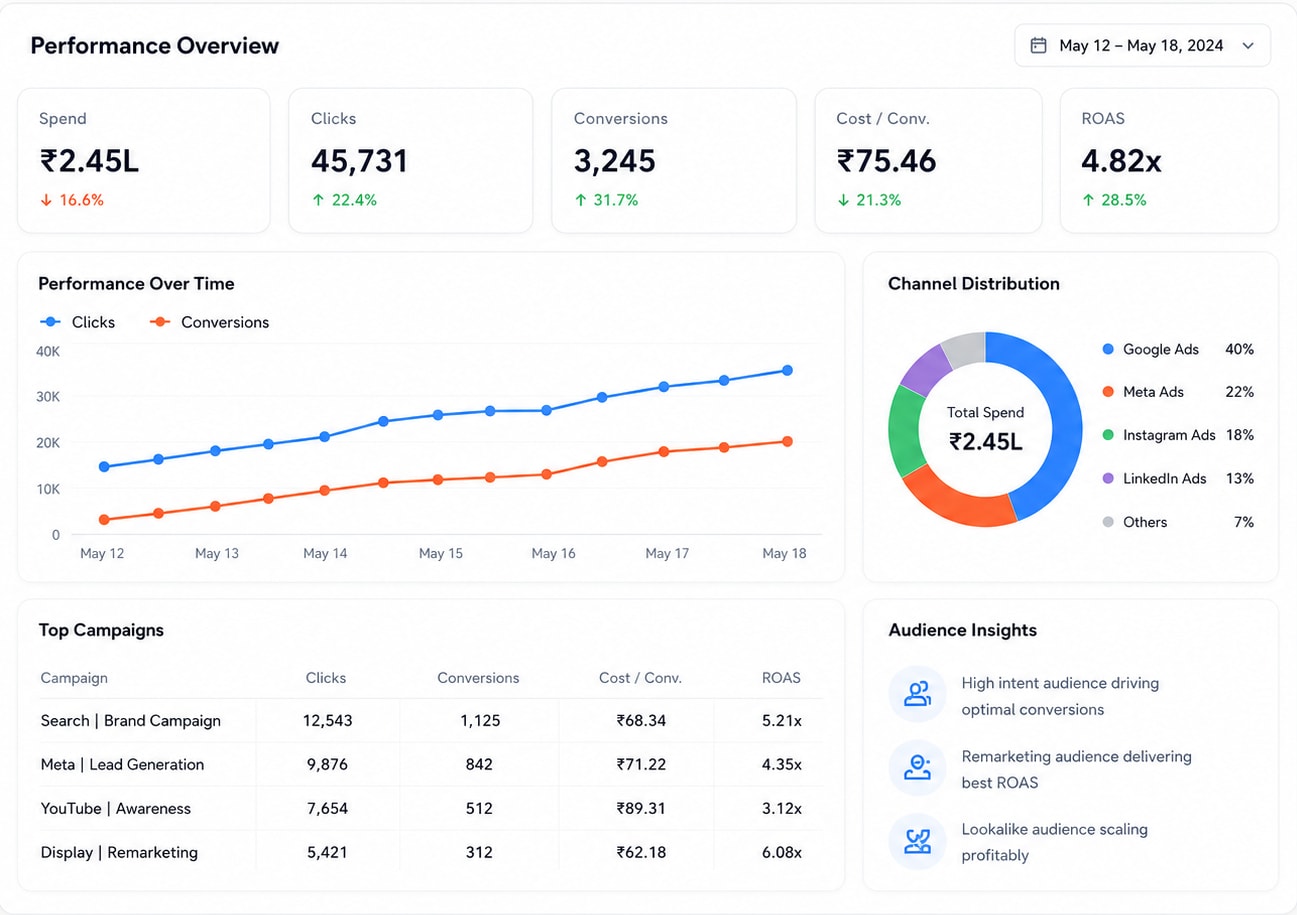Sort table by ROAS column header

coord(781,678)
